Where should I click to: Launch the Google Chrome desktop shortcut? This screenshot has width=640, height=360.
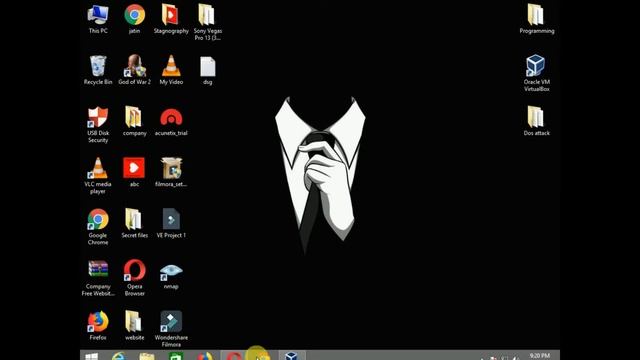coord(98,227)
